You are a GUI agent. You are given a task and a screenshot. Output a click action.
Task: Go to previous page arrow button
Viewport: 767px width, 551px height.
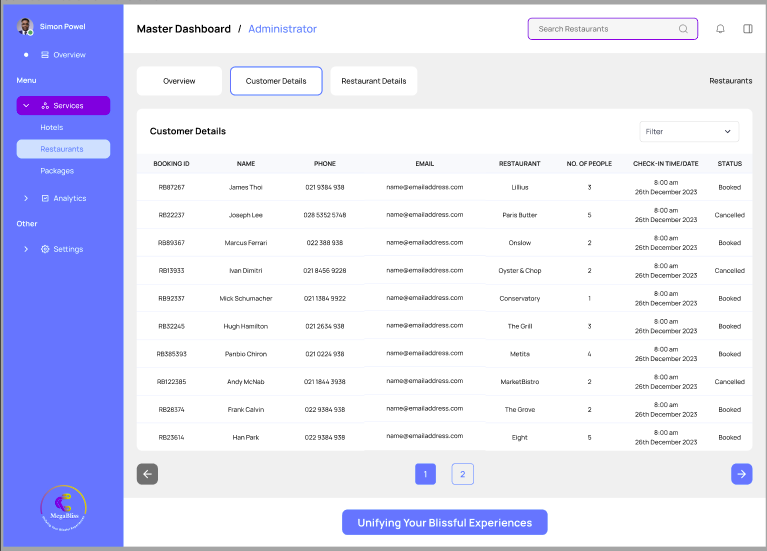[147, 474]
